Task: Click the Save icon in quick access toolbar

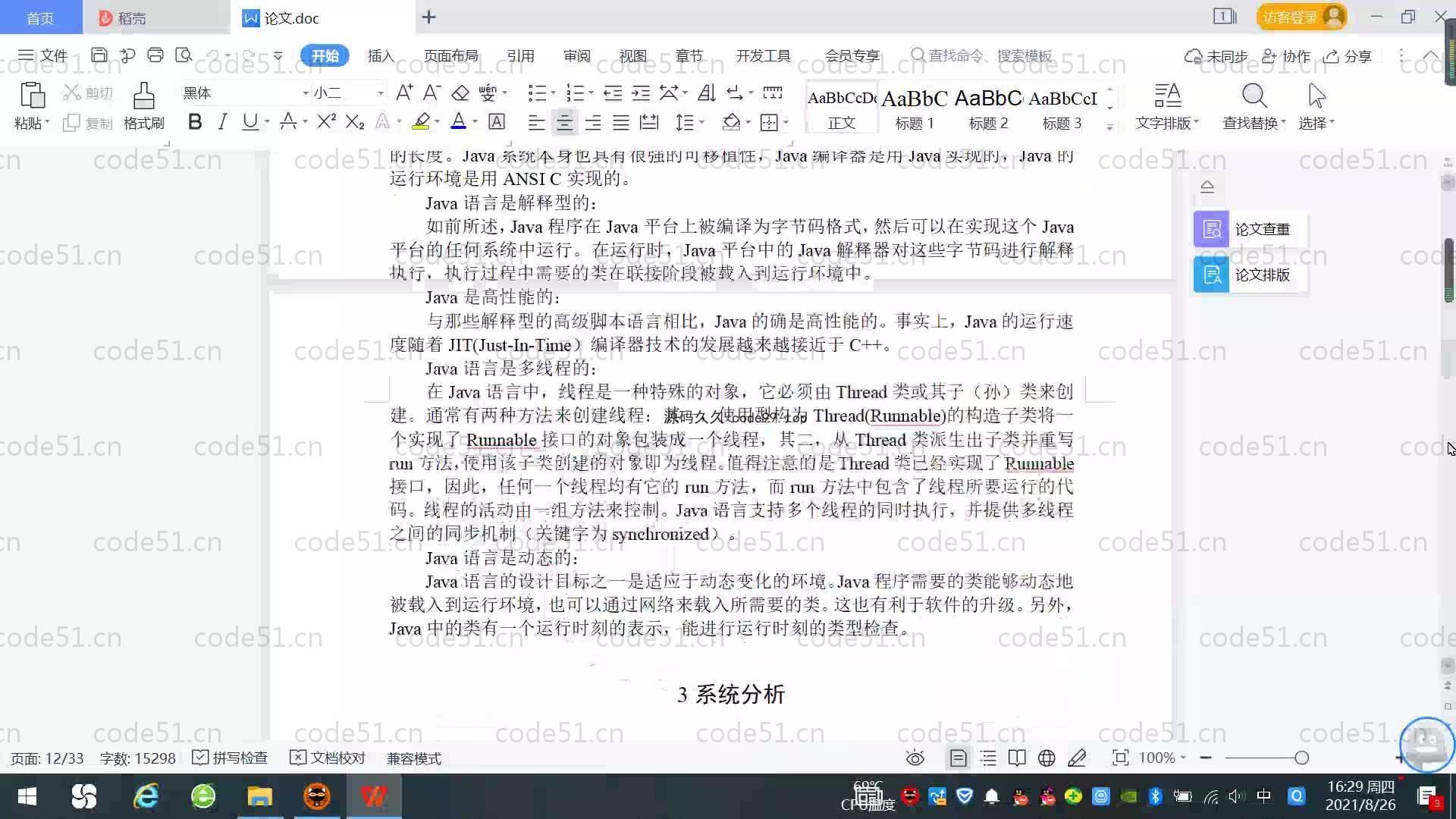Action: click(x=99, y=55)
